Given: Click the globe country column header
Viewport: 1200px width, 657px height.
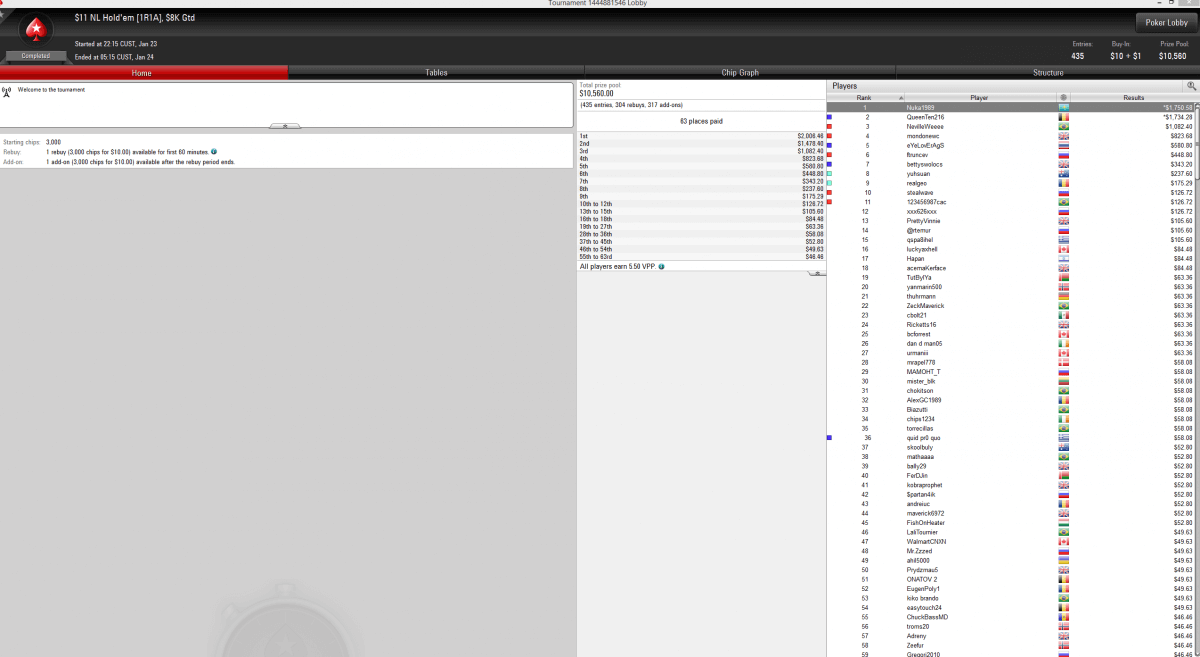Looking at the screenshot, I should (x=1063, y=98).
